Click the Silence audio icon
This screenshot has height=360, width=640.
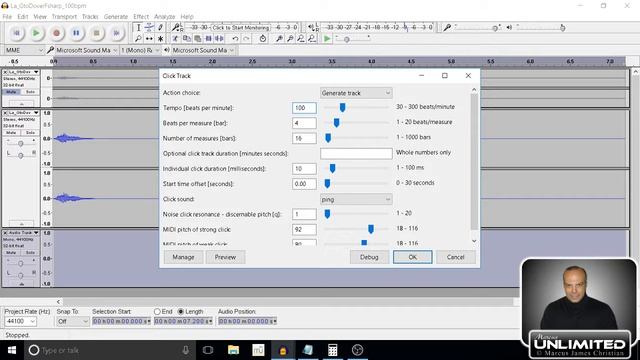click(x=220, y=39)
